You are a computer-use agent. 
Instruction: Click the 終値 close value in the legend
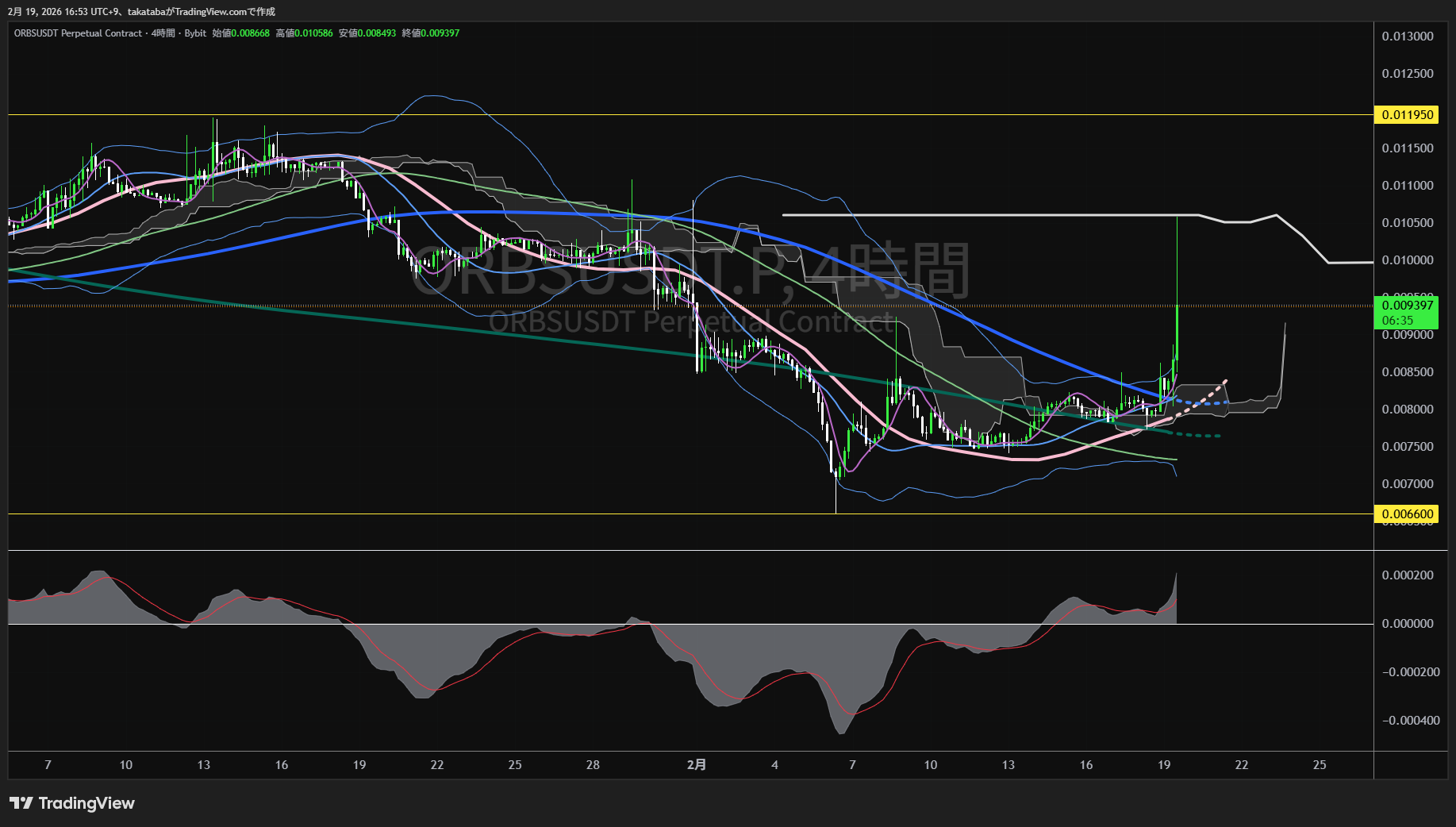click(440, 33)
